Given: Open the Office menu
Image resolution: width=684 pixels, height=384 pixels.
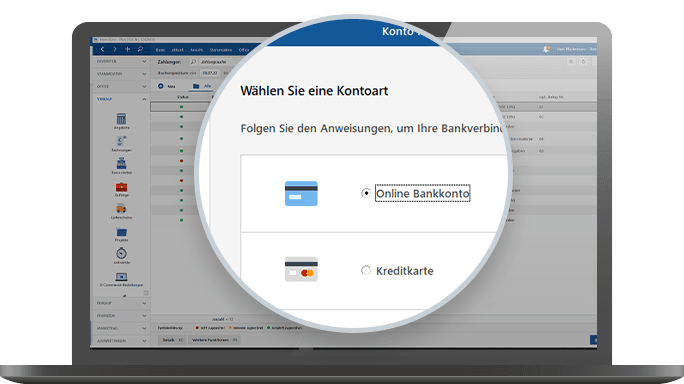Looking at the screenshot, I should (x=243, y=50).
